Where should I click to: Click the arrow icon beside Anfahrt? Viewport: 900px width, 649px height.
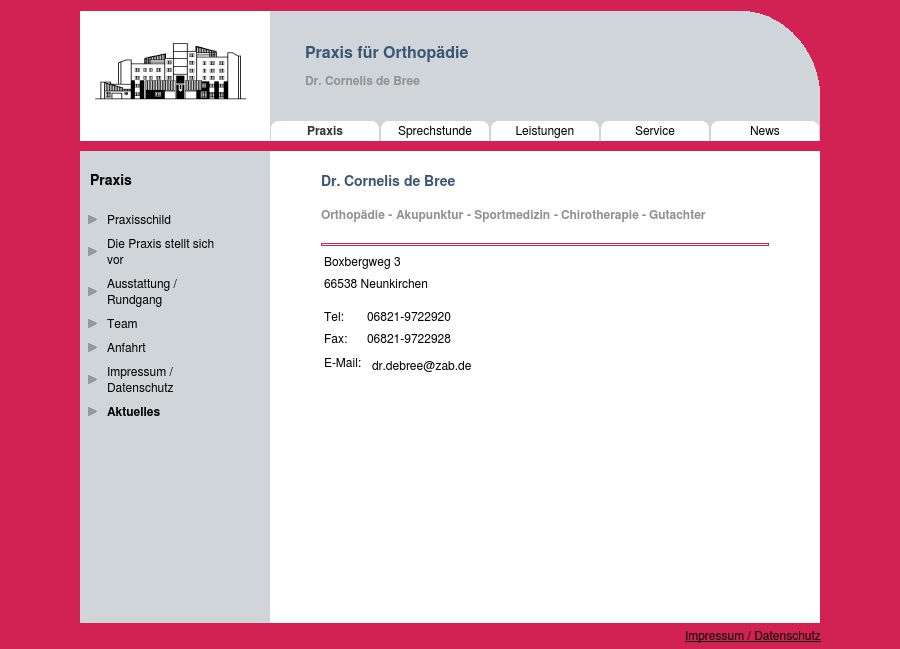click(93, 347)
